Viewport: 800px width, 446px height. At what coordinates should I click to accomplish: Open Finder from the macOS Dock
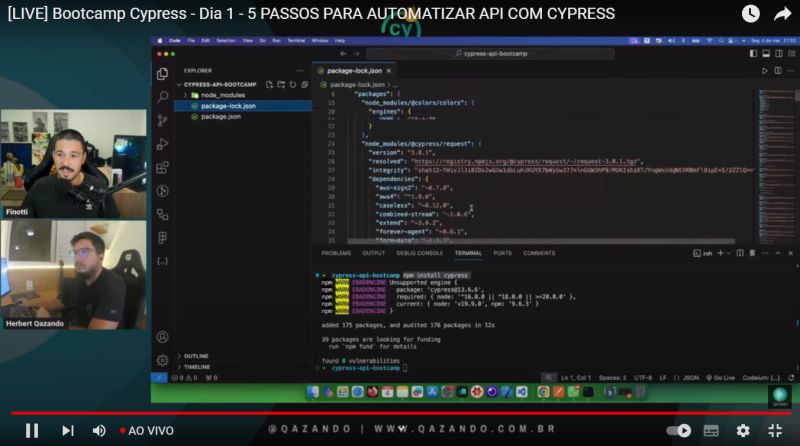tap(313, 392)
